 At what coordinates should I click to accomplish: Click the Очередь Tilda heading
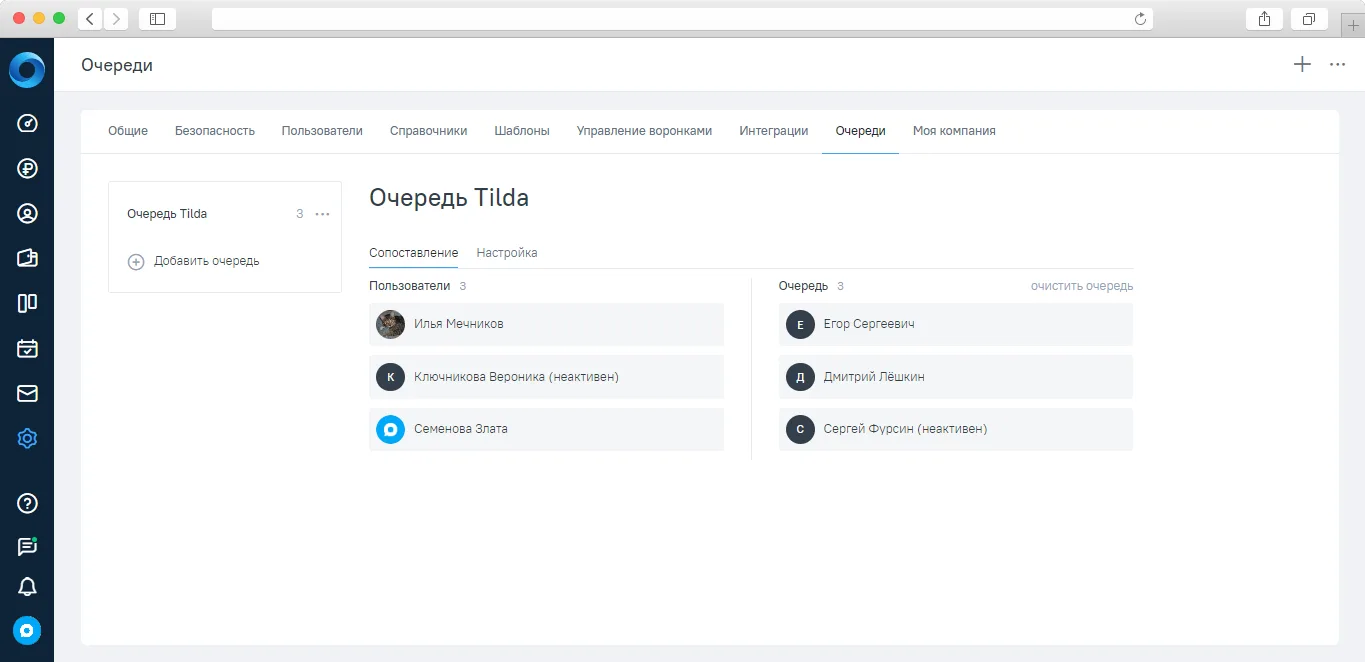[449, 198]
